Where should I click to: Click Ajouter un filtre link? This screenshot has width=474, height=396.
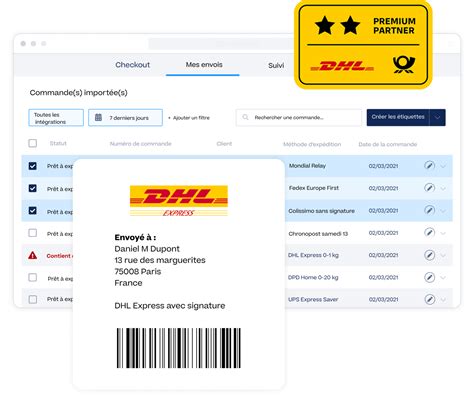click(x=189, y=118)
